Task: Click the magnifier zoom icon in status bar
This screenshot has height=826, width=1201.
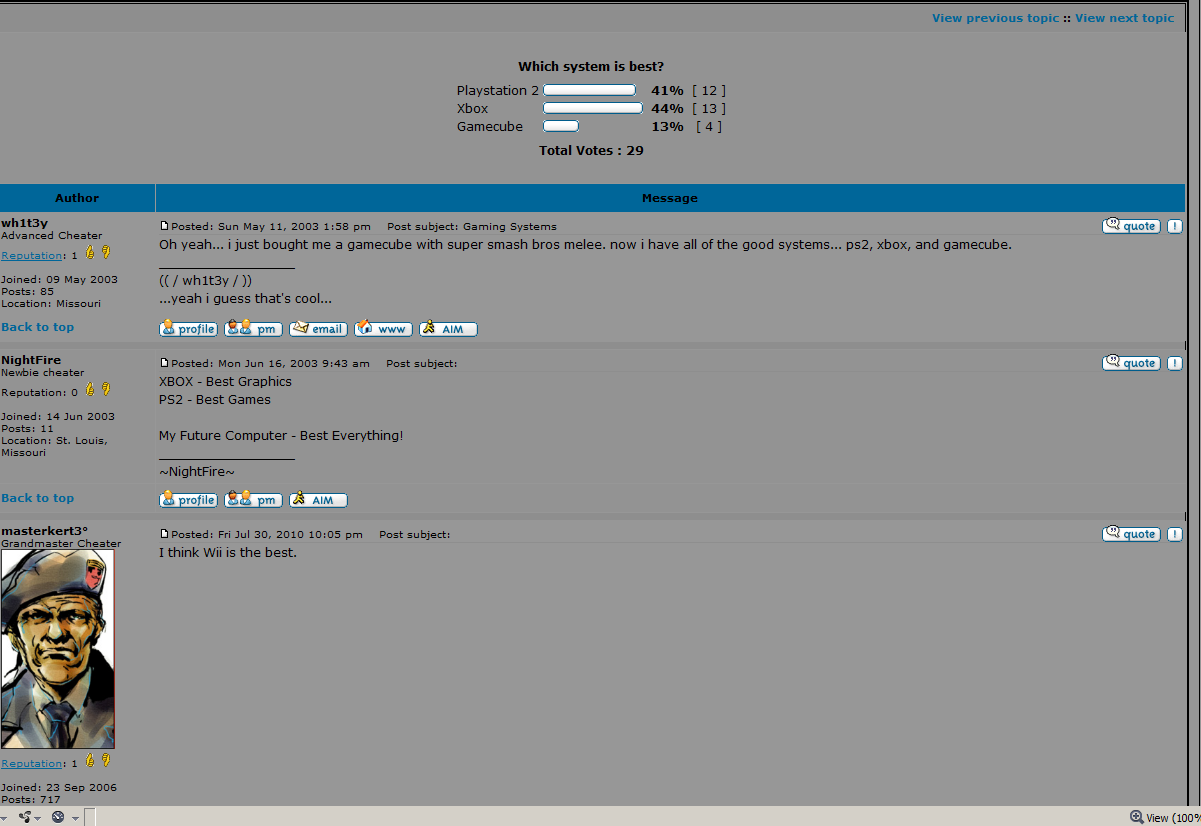Action: coord(1136,816)
